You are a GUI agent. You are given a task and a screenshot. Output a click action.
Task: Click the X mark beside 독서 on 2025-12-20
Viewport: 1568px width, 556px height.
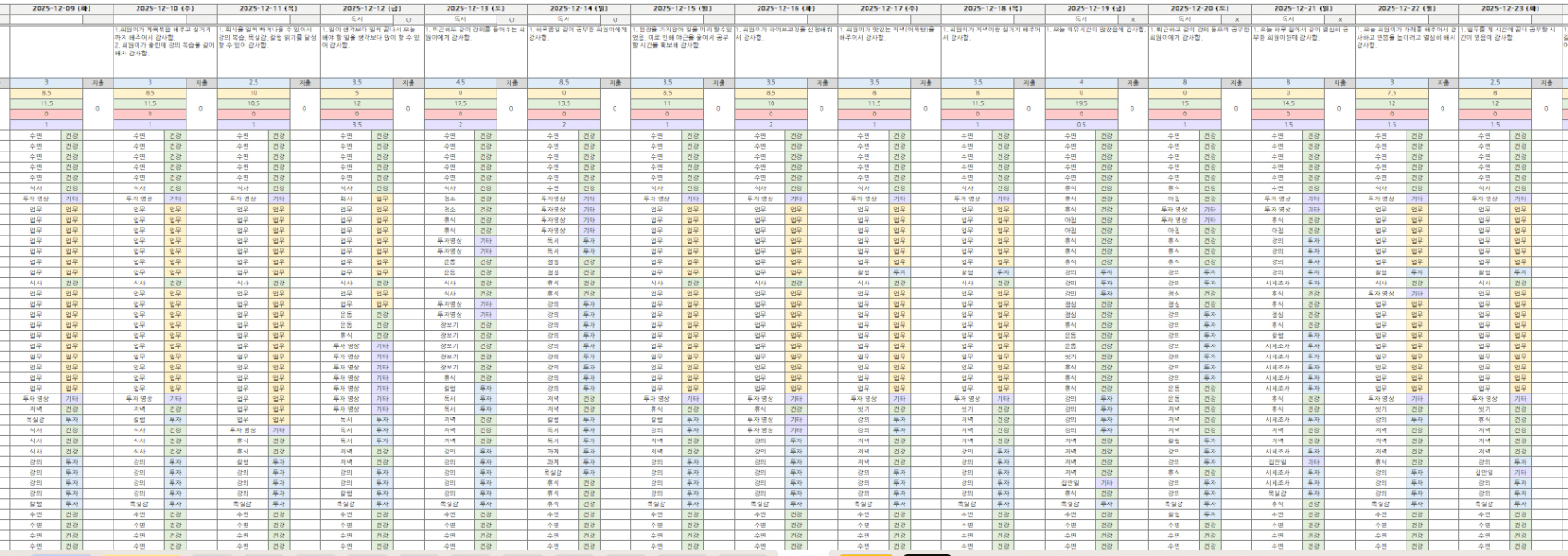coord(1237,18)
